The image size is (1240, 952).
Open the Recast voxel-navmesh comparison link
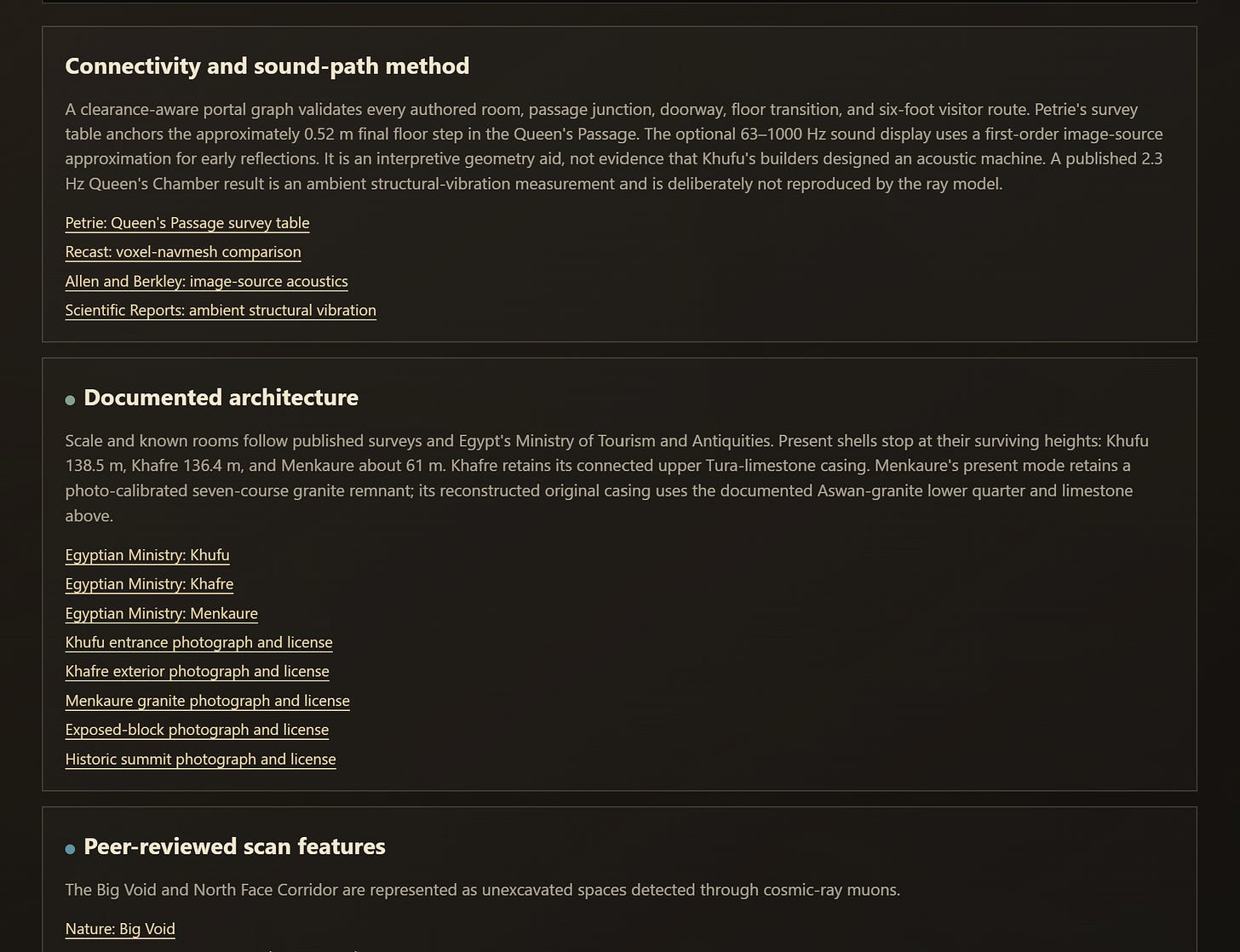point(183,252)
